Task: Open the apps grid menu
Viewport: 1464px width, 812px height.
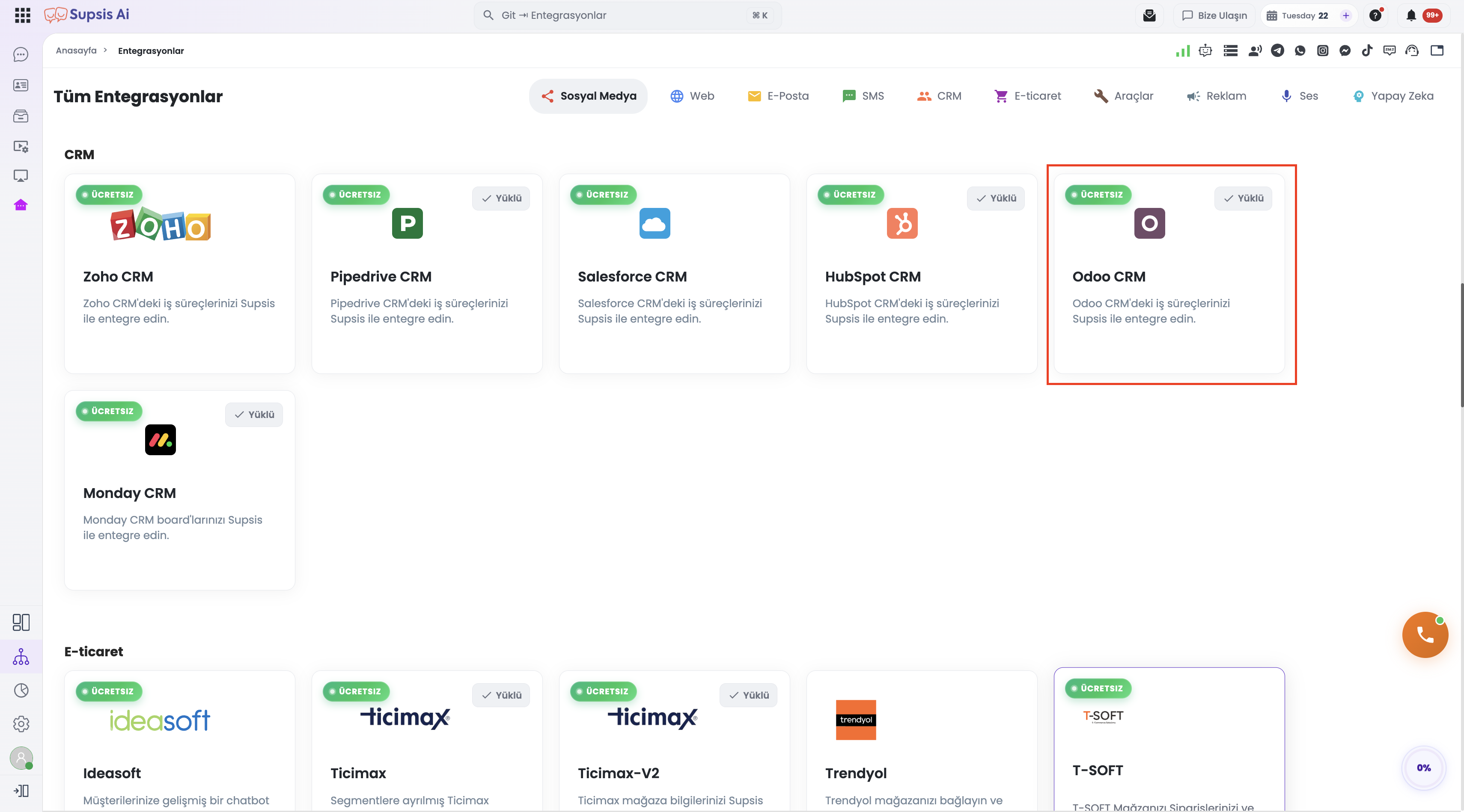Action: (22, 15)
